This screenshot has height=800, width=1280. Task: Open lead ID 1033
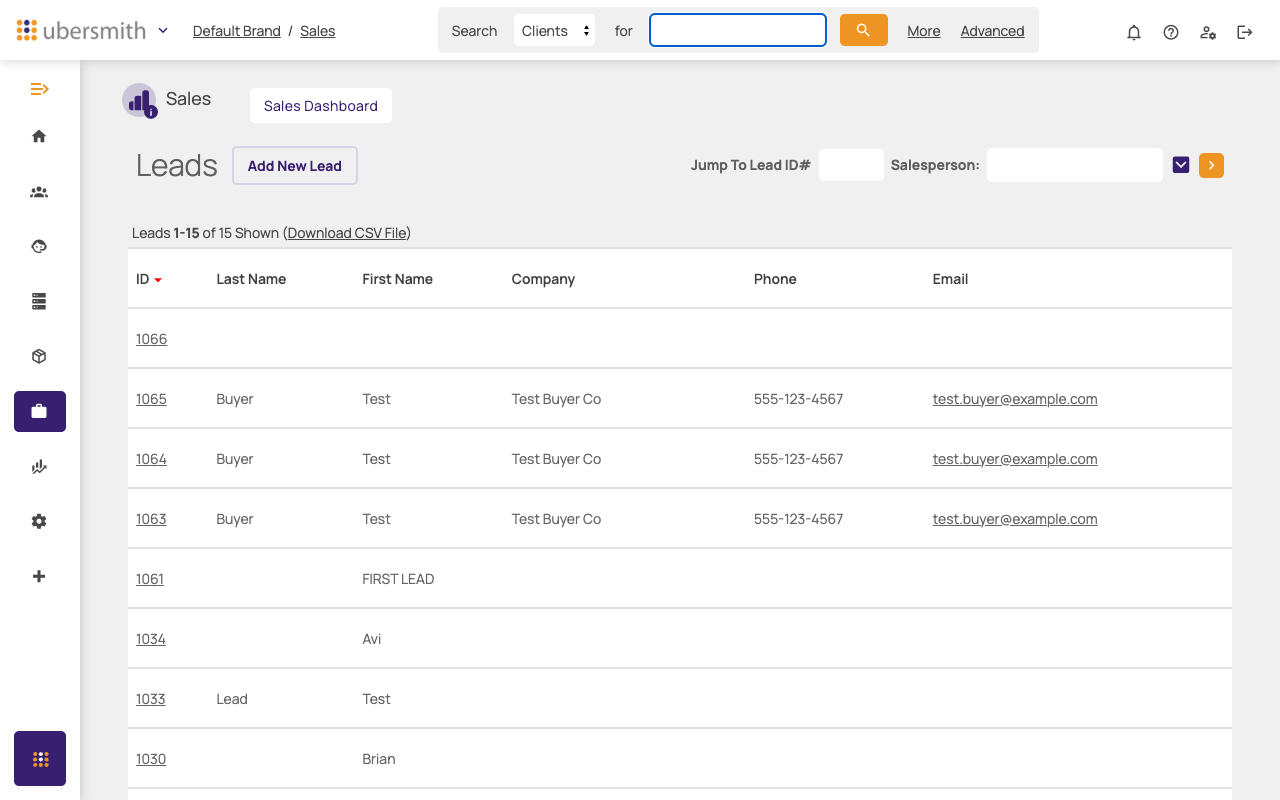point(151,699)
